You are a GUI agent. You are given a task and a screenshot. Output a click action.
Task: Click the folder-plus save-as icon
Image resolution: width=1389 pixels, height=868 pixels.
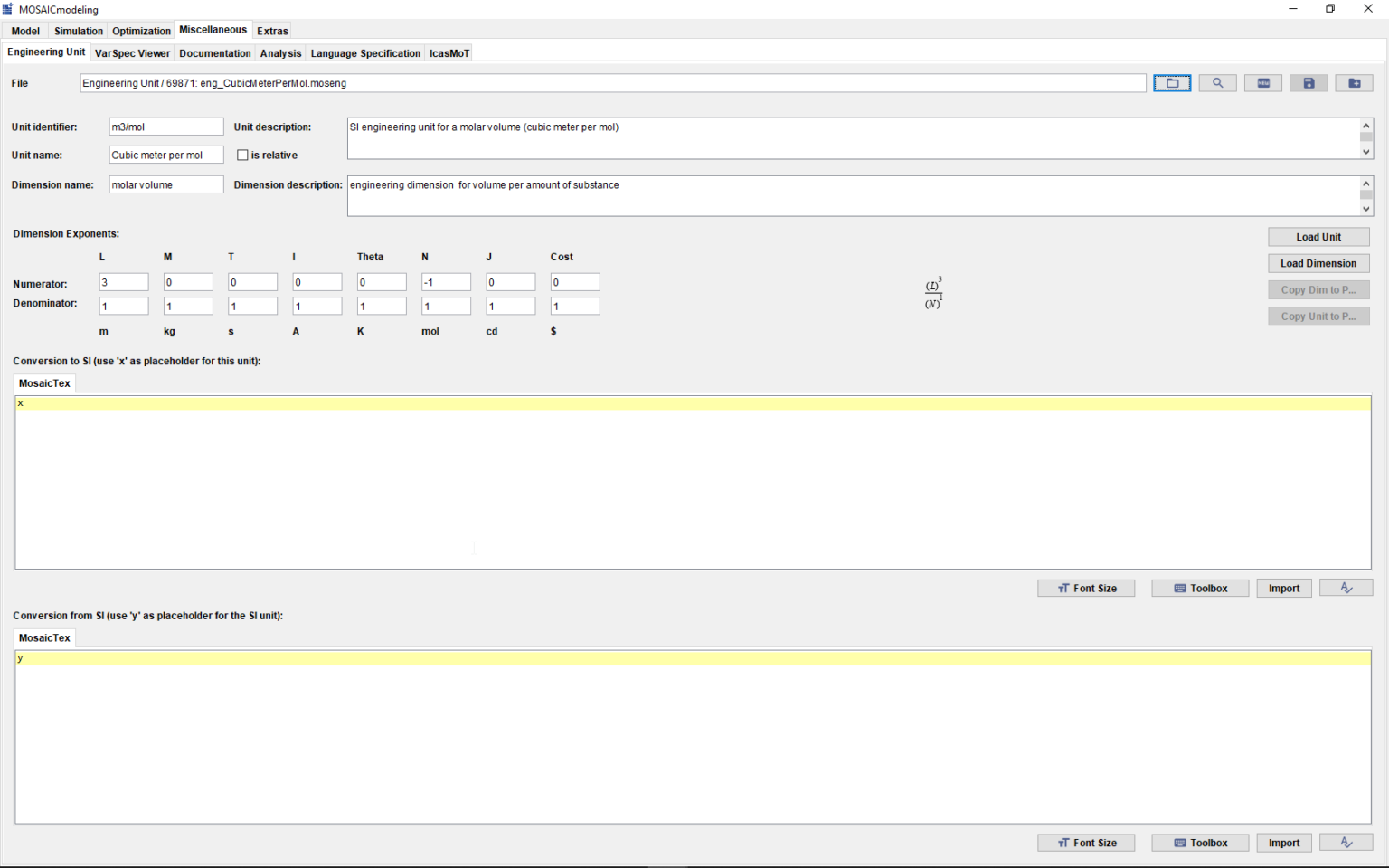click(x=1354, y=83)
